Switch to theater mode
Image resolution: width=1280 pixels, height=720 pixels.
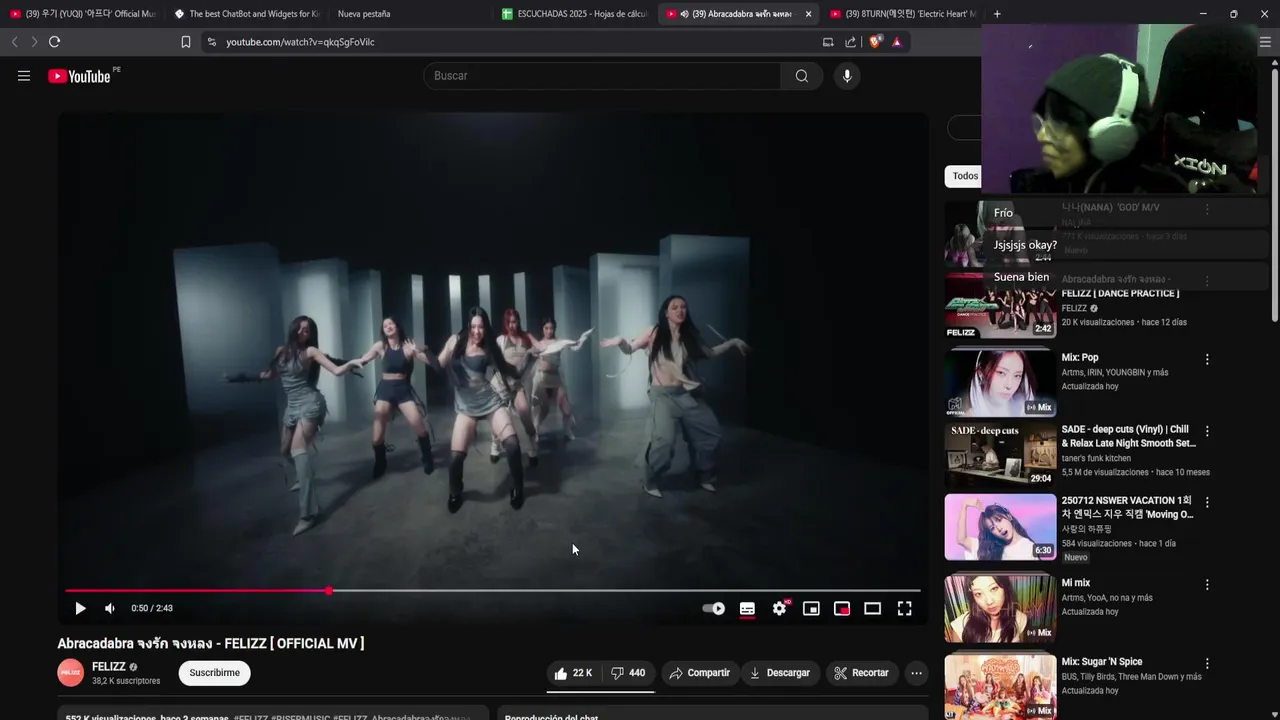[873, 608]
